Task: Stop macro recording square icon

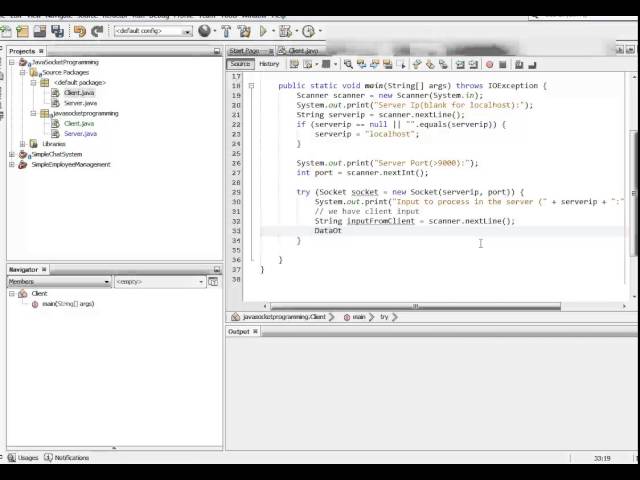Action: point(503,64)
